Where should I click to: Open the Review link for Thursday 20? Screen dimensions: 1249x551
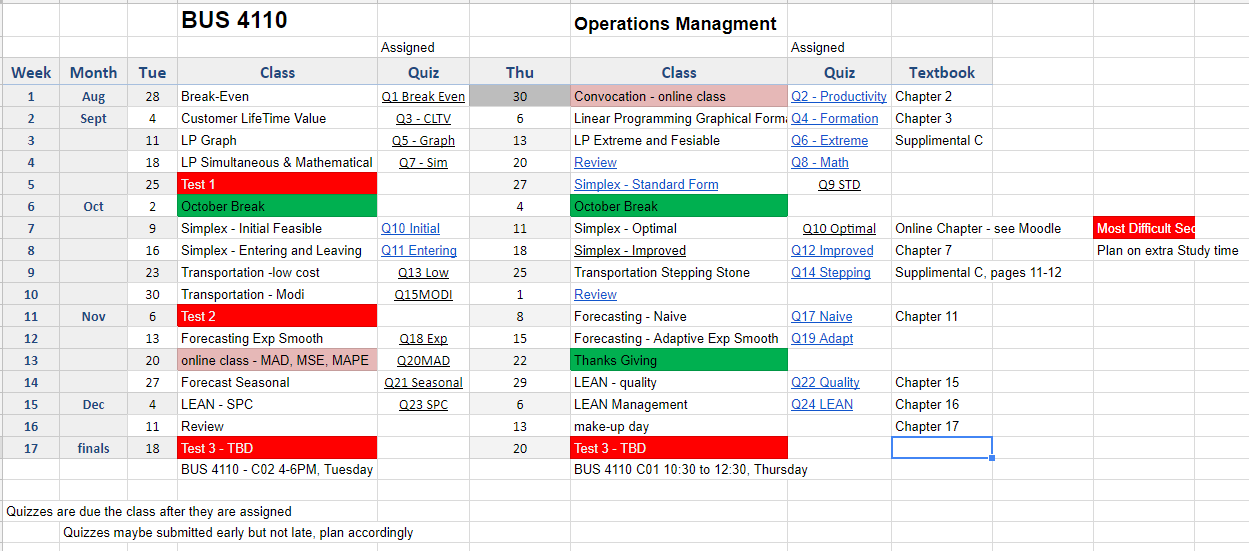point(595,163)
